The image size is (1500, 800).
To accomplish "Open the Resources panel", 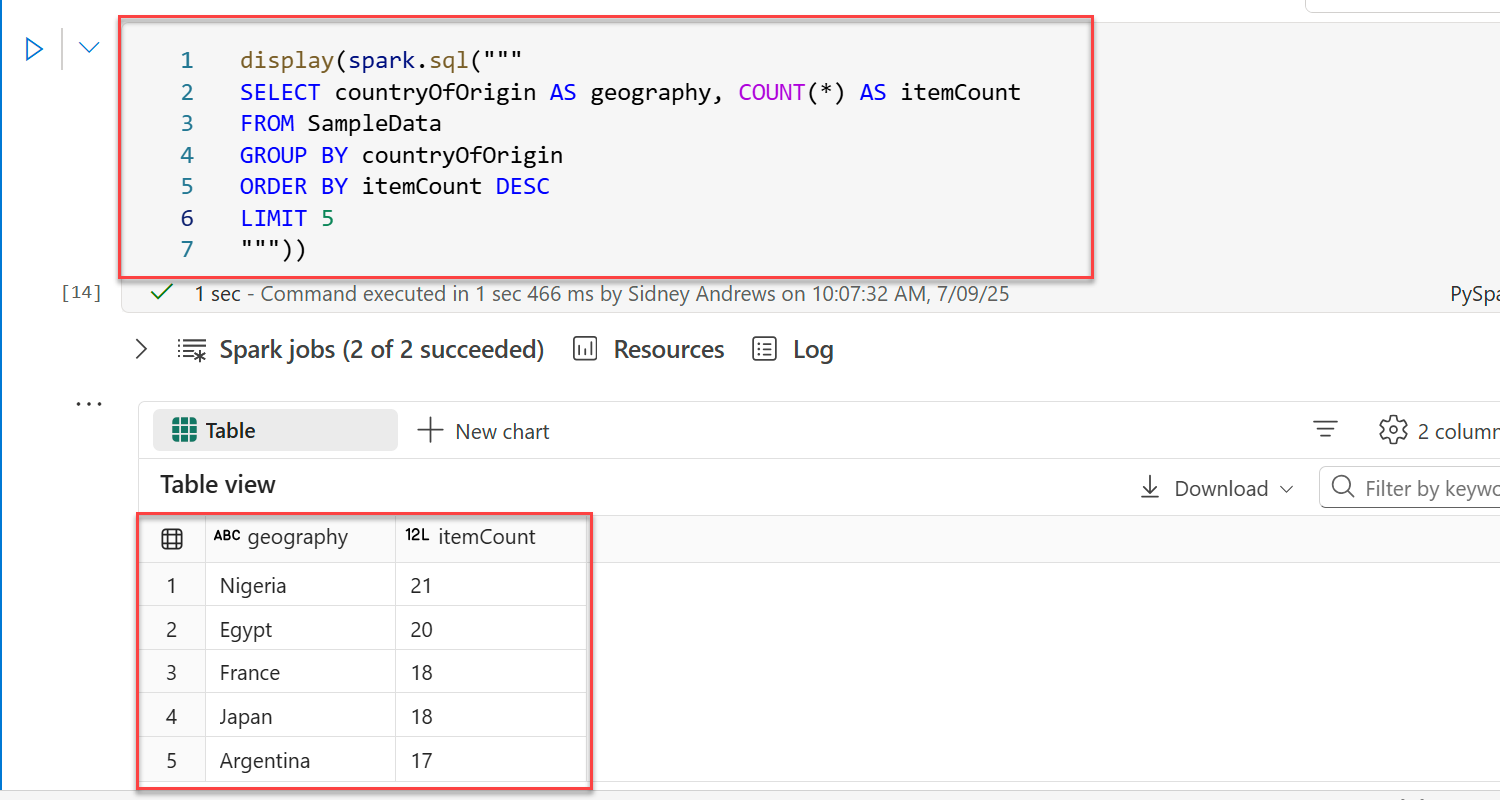I will (669, 349).
